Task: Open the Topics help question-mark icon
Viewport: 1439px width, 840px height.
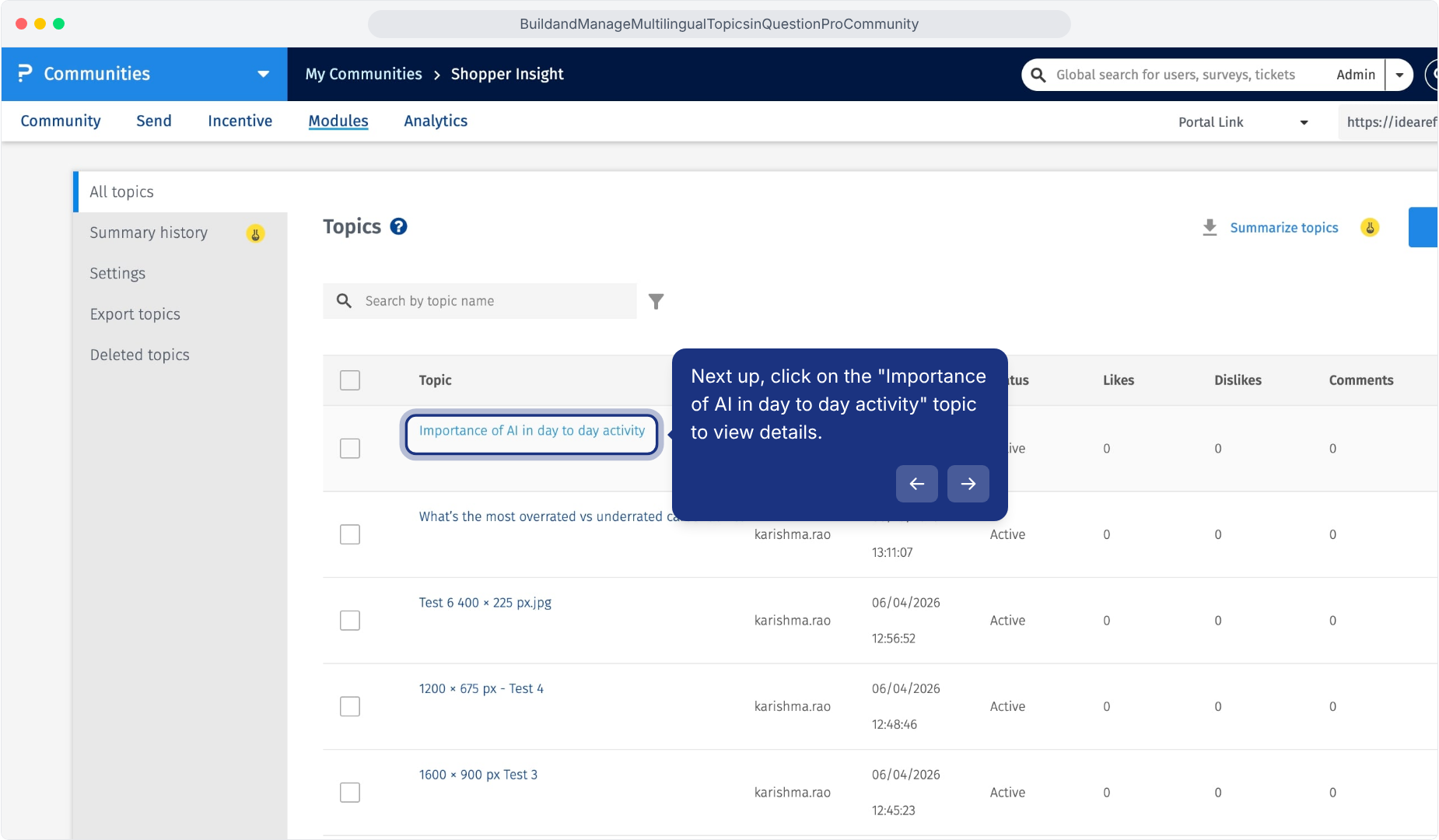Action: [398, 226]
